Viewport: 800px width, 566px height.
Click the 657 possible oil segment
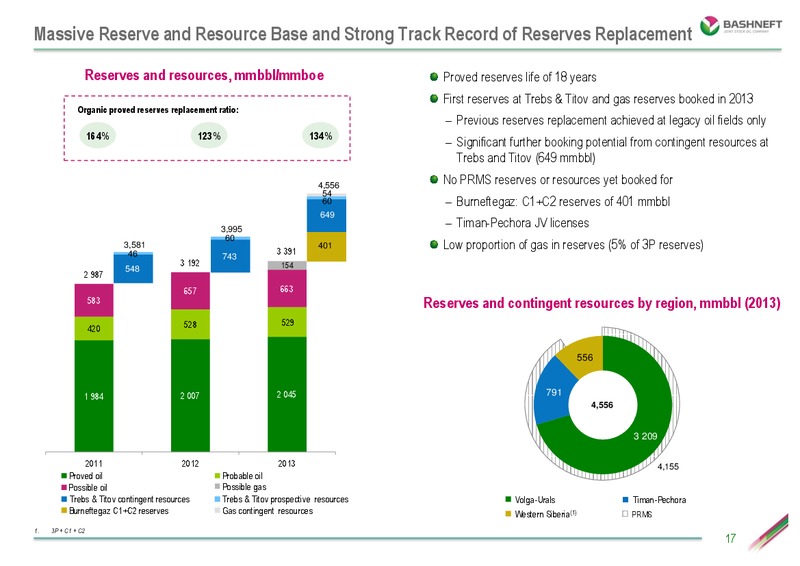(x=190, y=291)
